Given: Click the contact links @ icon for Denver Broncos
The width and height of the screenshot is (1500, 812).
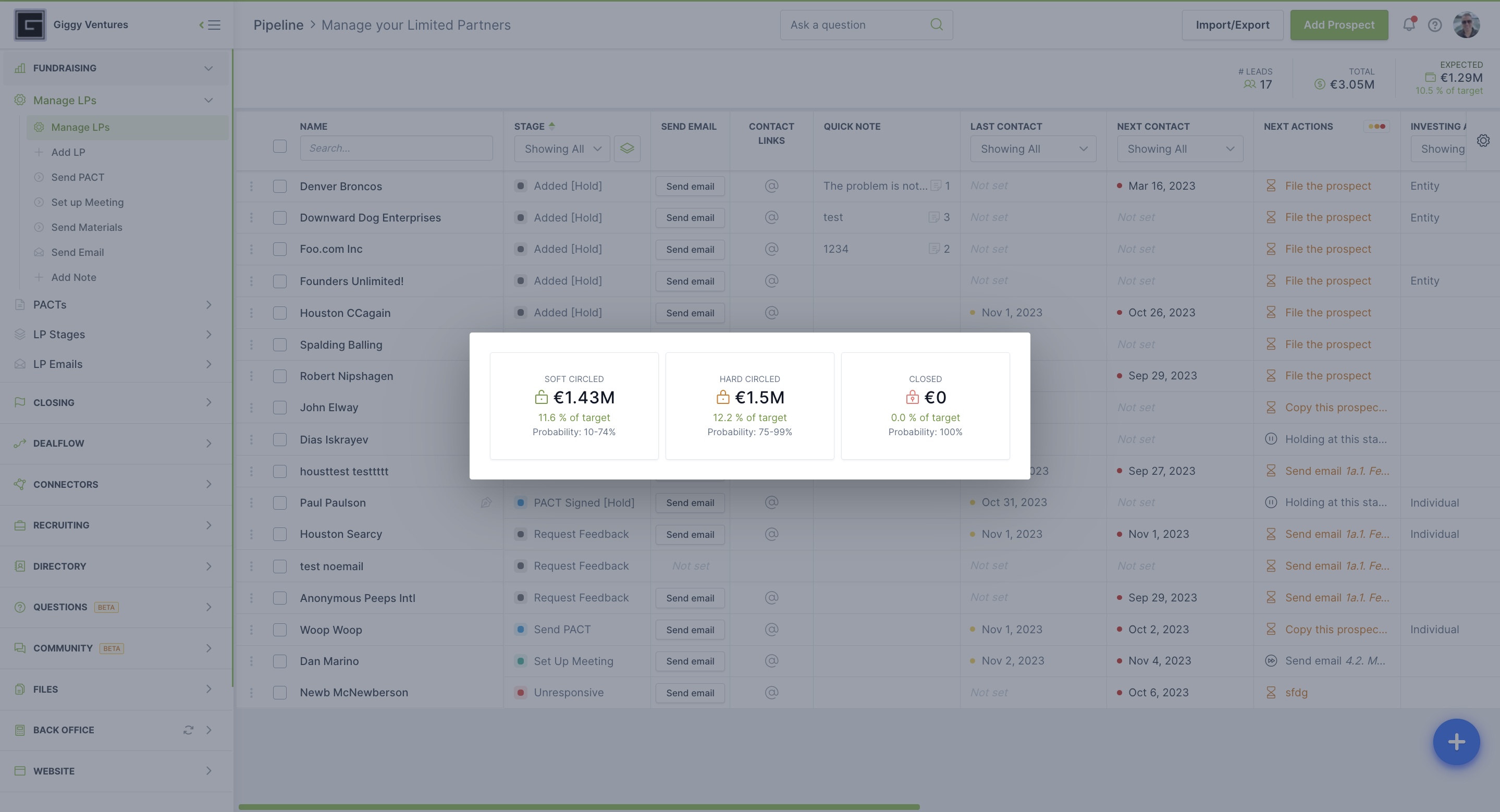Looking at the screenshot, I should pyautogui.click(x=771, y=185).
